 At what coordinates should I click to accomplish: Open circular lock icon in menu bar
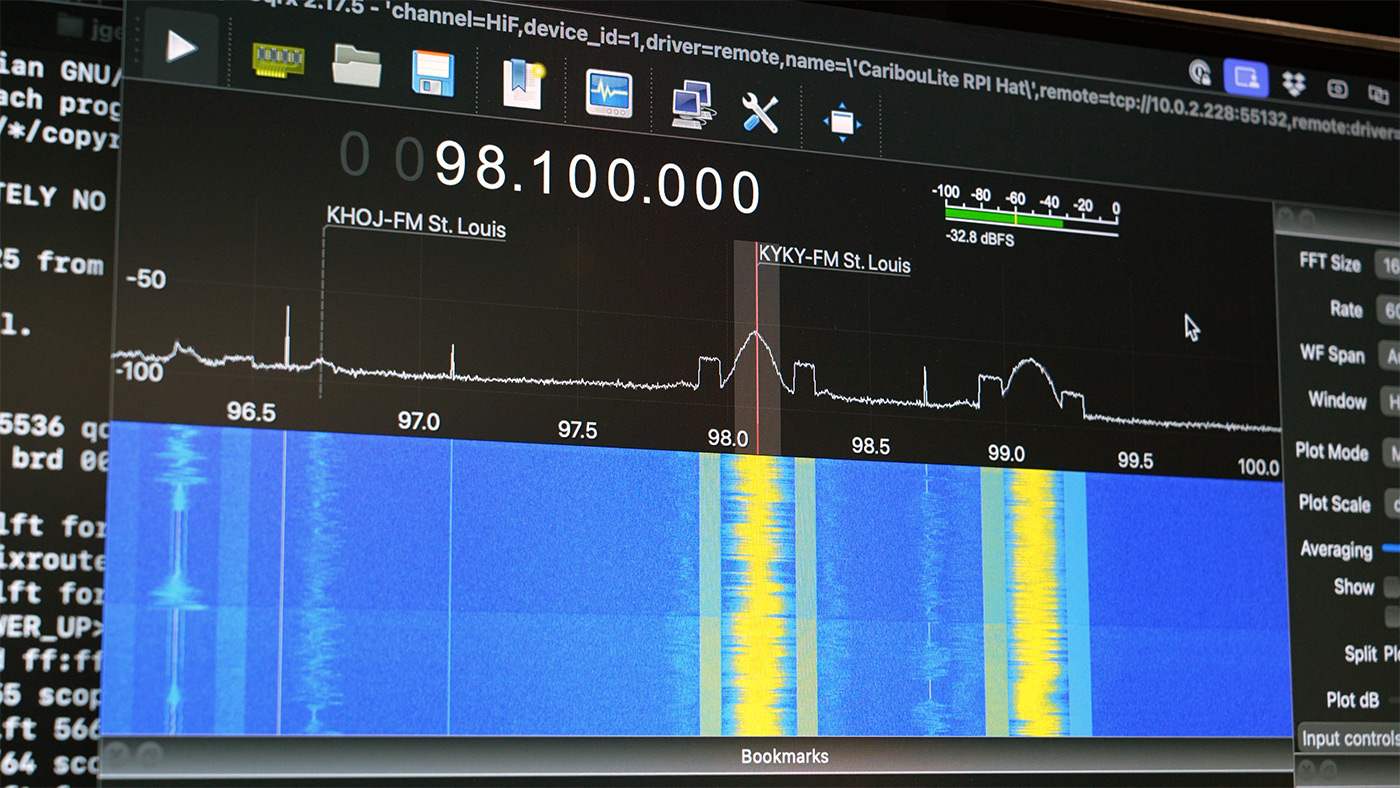click(1200, 71)
